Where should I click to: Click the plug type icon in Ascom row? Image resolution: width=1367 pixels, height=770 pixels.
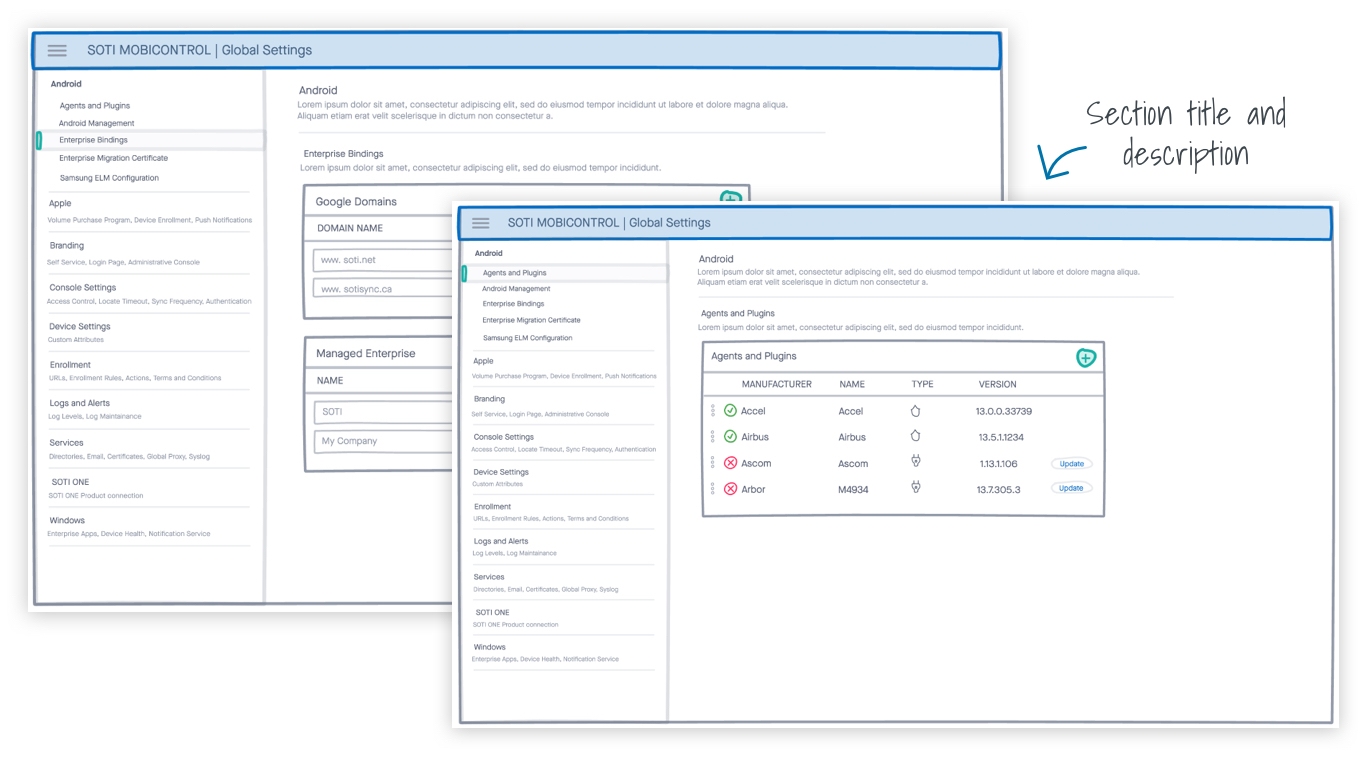(915, 462)
